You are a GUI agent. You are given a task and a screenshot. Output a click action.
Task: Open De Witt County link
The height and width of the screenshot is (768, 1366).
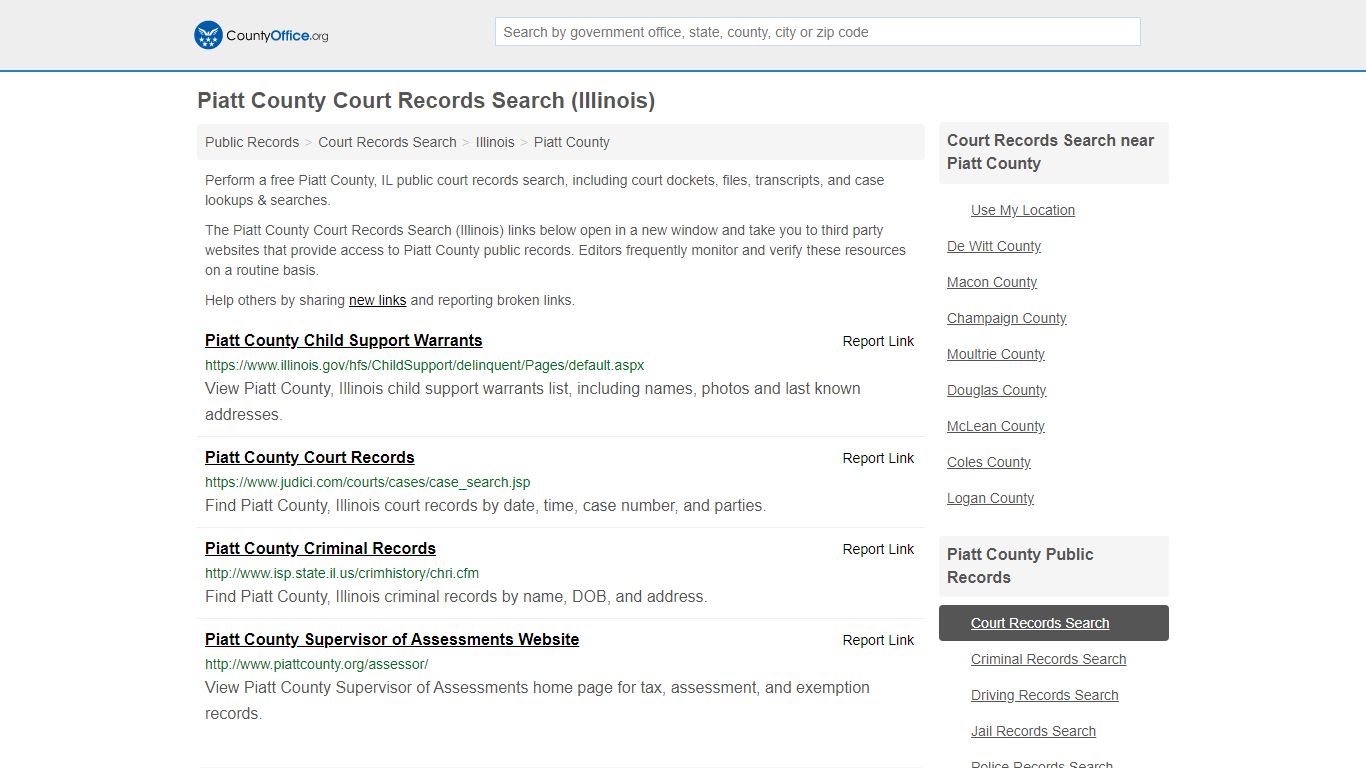pos(994,246)
